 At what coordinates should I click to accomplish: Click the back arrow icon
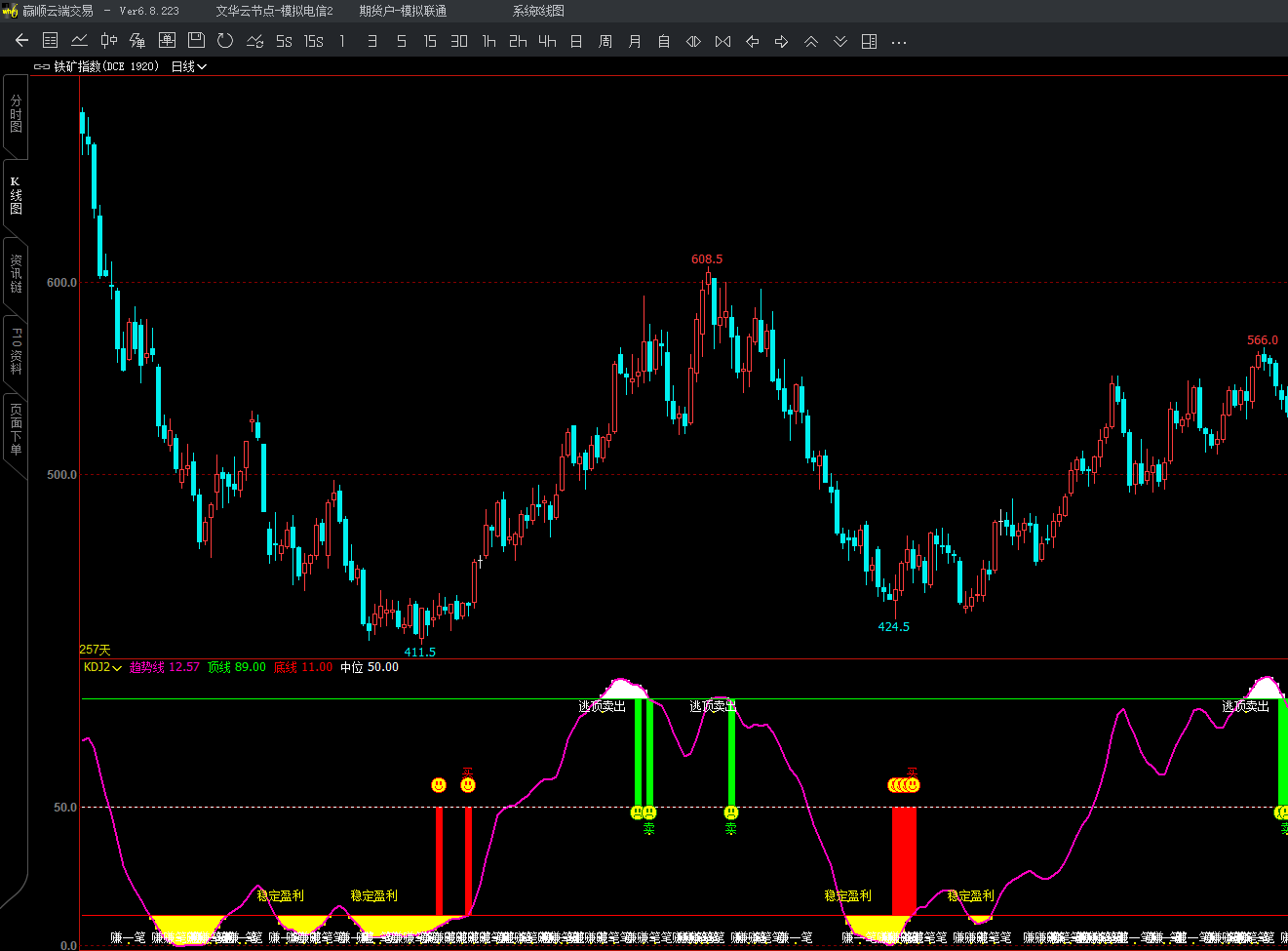(x=21, y=41)
